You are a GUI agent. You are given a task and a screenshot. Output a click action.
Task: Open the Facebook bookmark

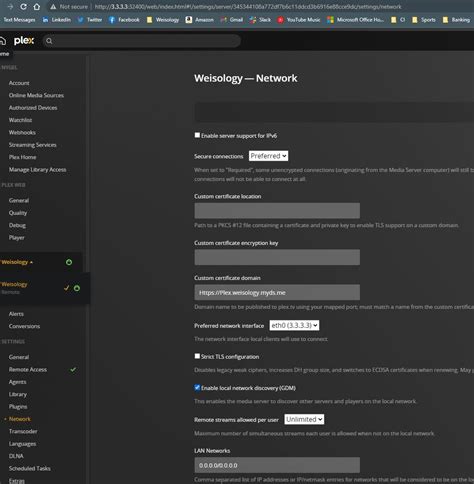tap(124, 20)
